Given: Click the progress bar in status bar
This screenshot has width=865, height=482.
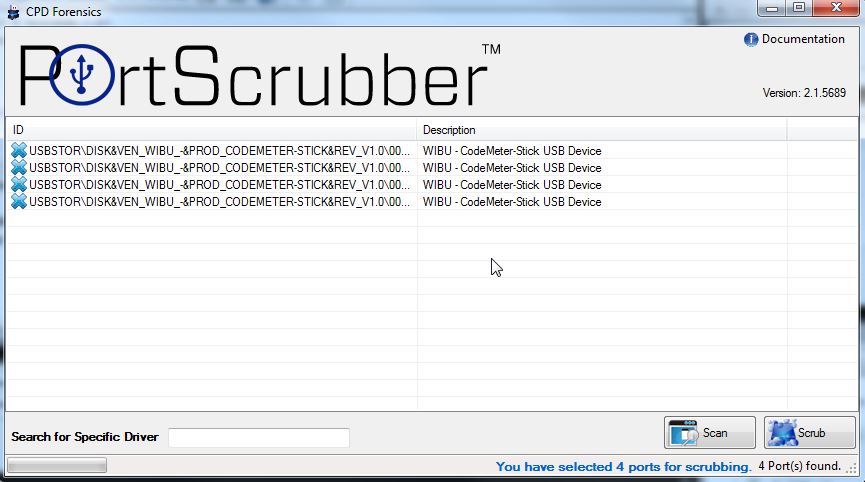Looking at the screenshot, I should (x=57, y=466).
